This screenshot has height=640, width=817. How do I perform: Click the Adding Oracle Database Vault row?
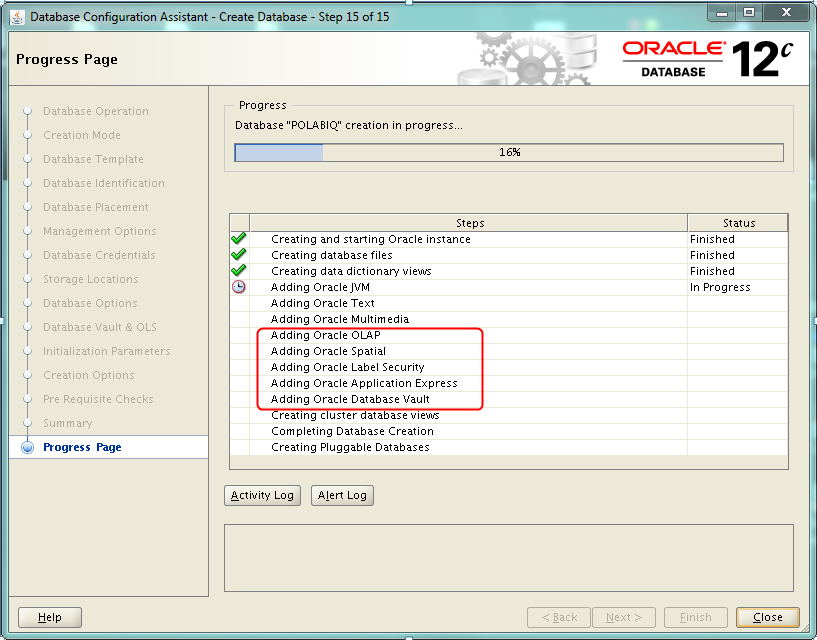(509, 399)
